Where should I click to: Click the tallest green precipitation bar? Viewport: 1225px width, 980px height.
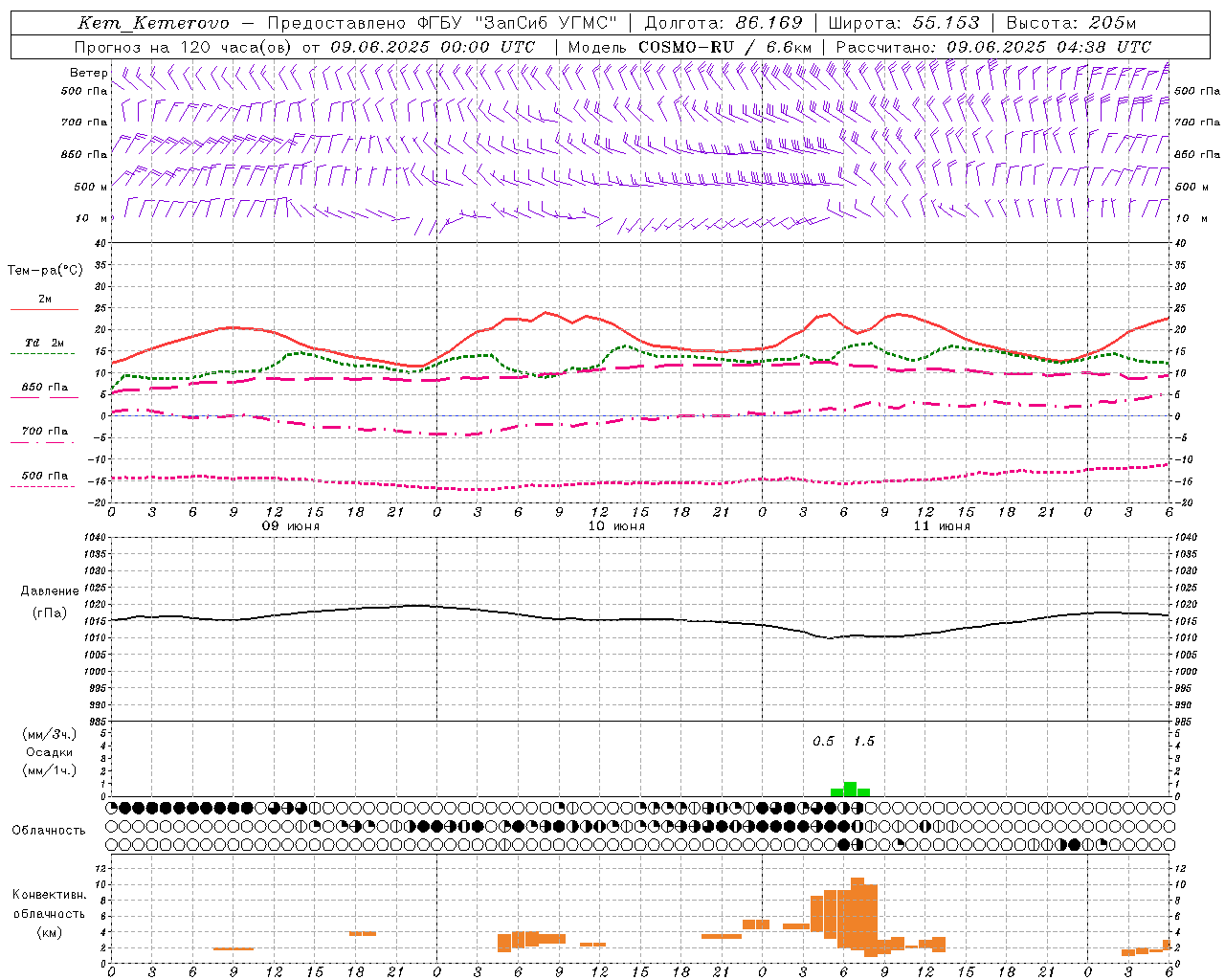coord(850,790)
